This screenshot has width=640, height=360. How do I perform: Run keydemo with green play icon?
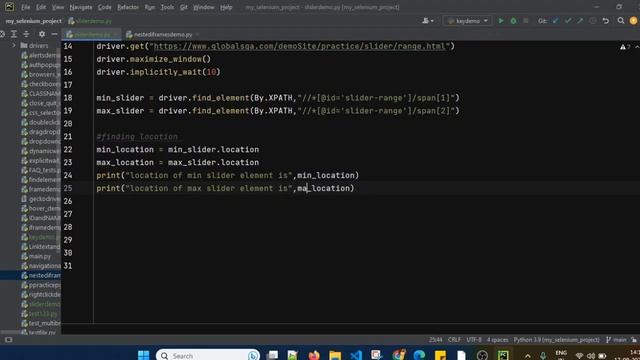501,21
